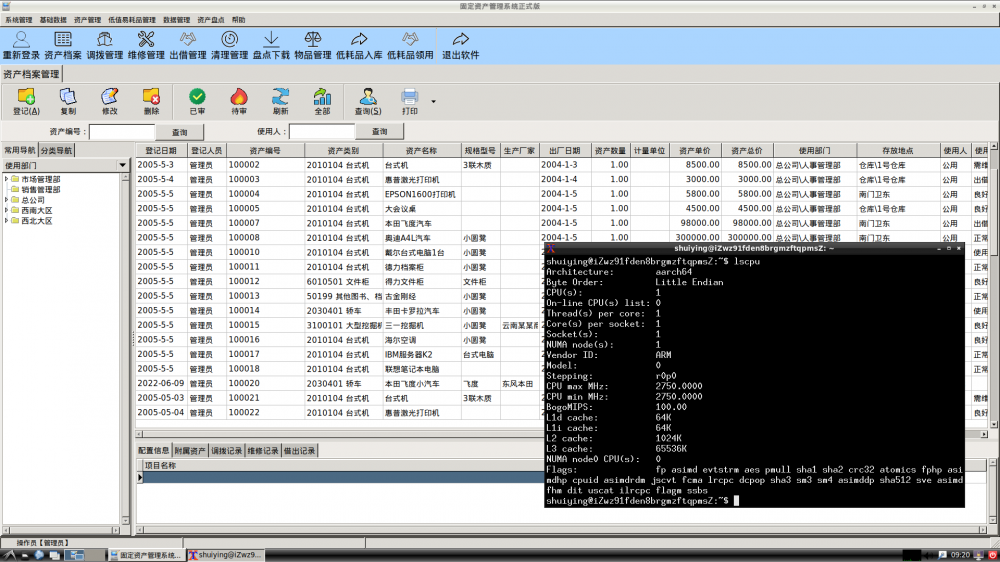Focus the 资产编号 input field
Image resolution: width=1000 pixels, height=562 pixels.
pos(122,131)
